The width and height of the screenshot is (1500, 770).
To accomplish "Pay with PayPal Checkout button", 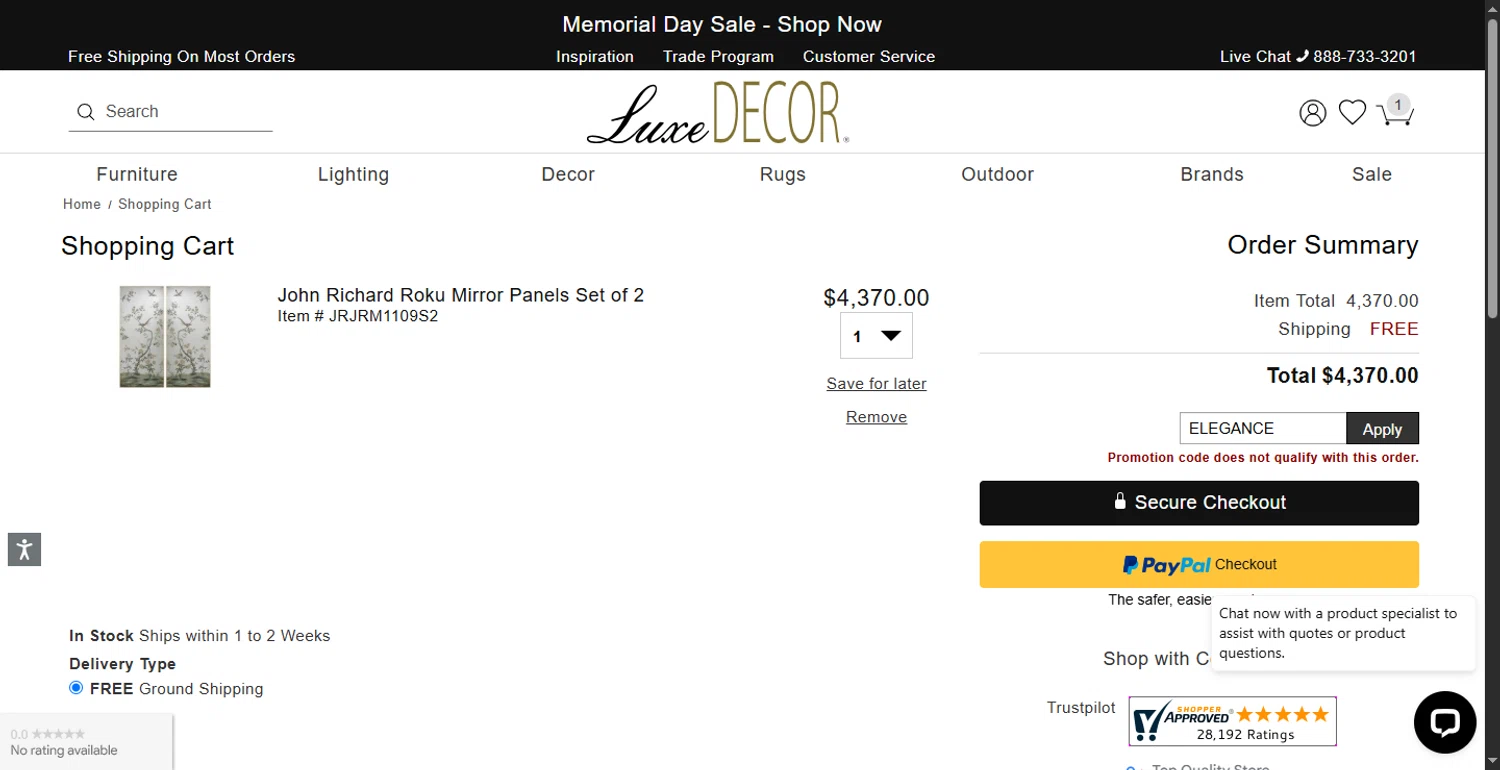I will coord(1198,565).
